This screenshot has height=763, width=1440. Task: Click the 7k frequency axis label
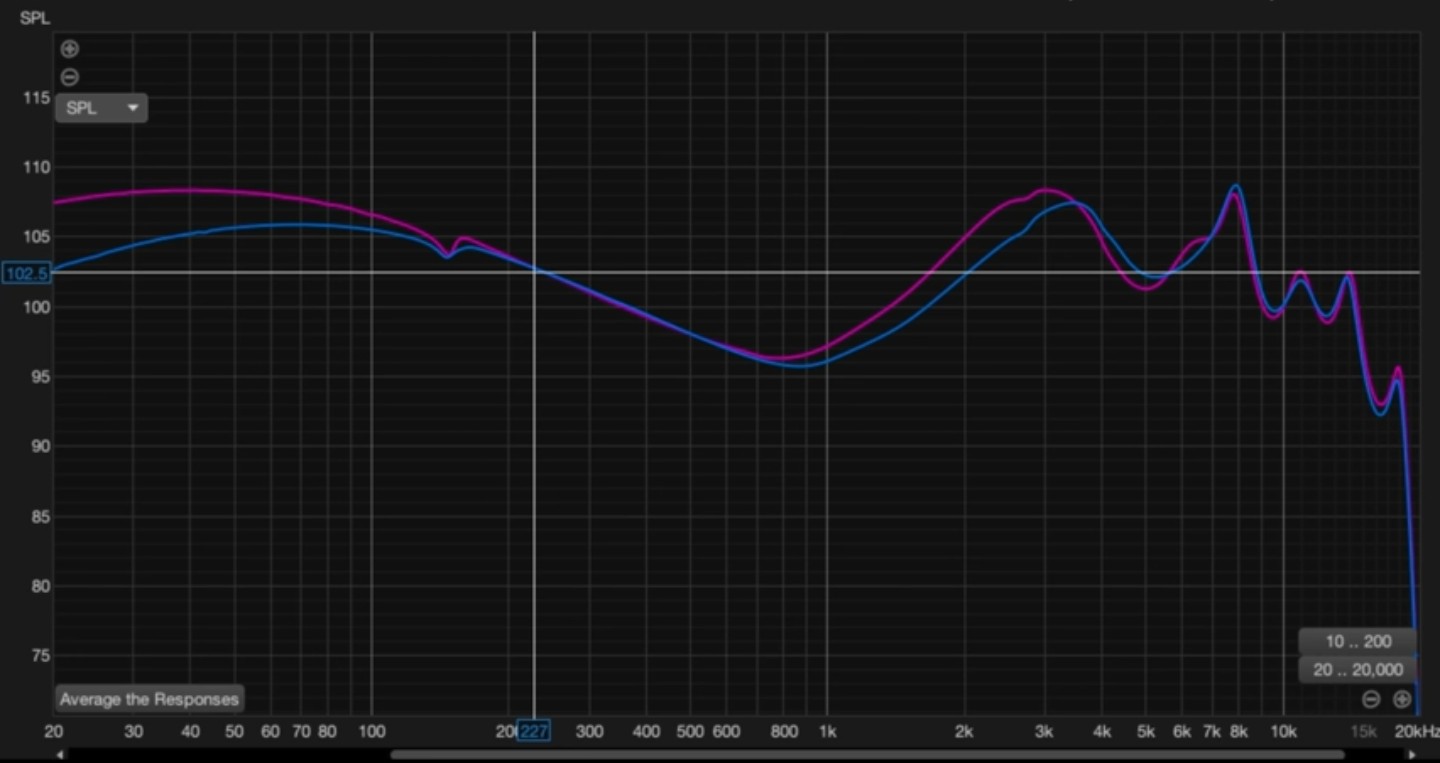tap(1212, 731)
